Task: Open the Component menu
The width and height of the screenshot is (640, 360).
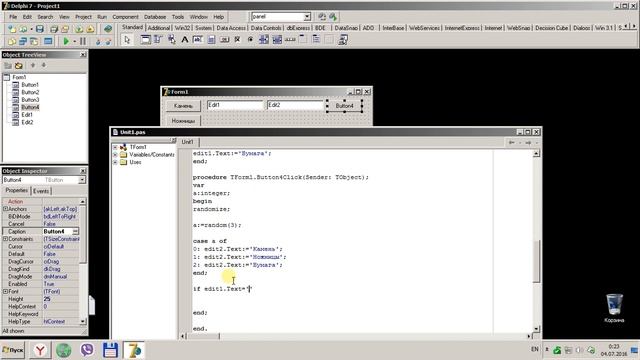Action: click(x=125, y=17)
